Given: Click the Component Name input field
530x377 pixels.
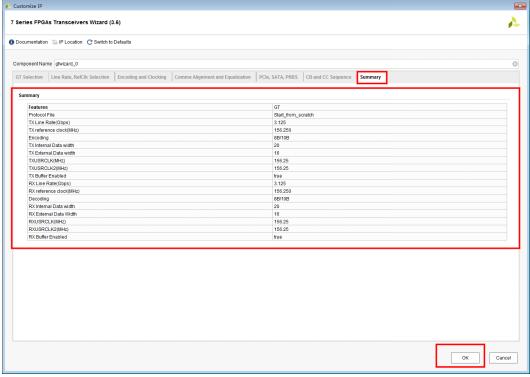Looking at the screenshot, I should point(283,64).
